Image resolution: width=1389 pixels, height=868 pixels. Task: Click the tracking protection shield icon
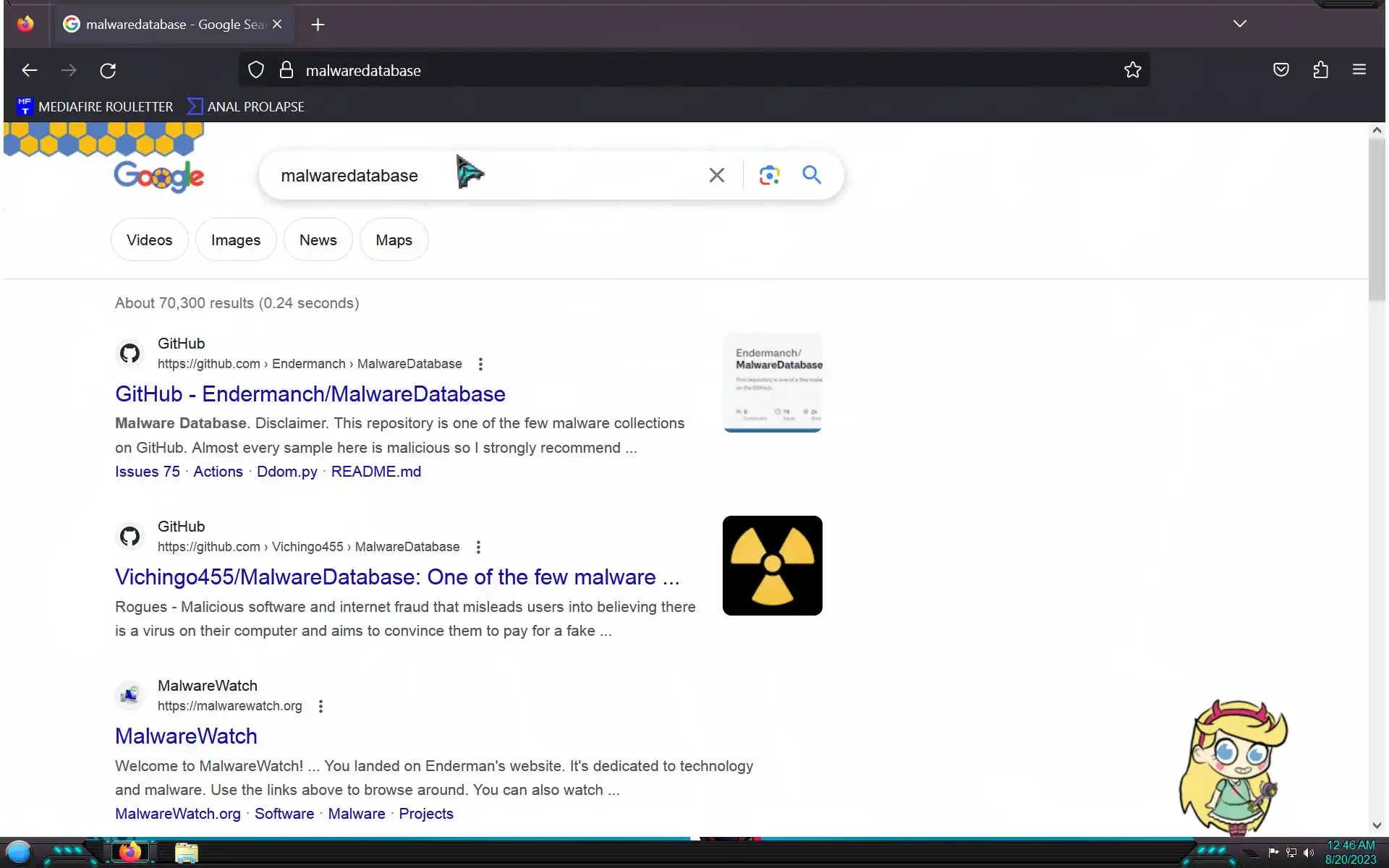(x=256, y=70)
